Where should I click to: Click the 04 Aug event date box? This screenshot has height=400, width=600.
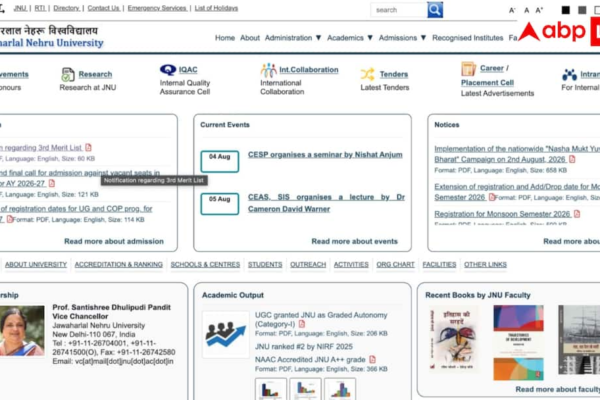click(x=220, y=161)
